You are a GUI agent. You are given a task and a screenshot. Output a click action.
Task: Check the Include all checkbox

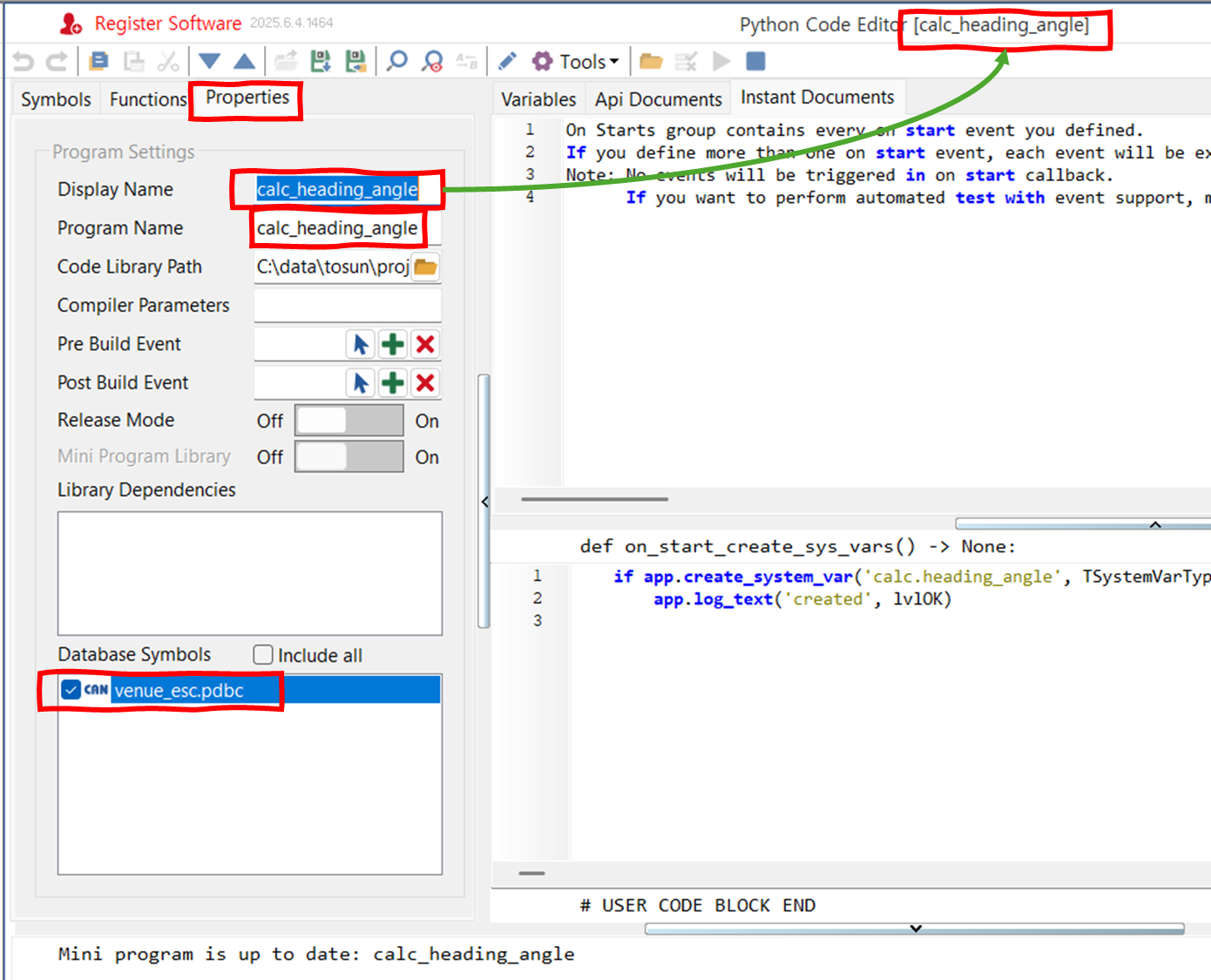[263, 655]
